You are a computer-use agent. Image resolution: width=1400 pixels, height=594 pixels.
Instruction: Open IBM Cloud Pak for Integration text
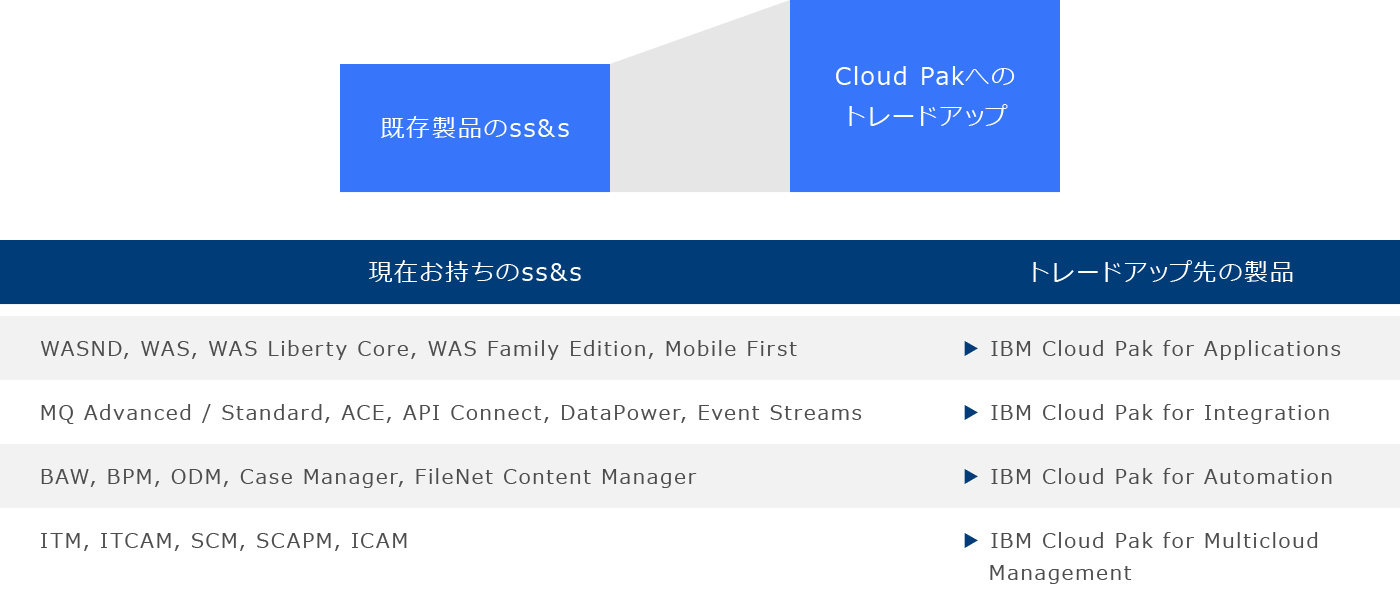[x=1160, y=413]
